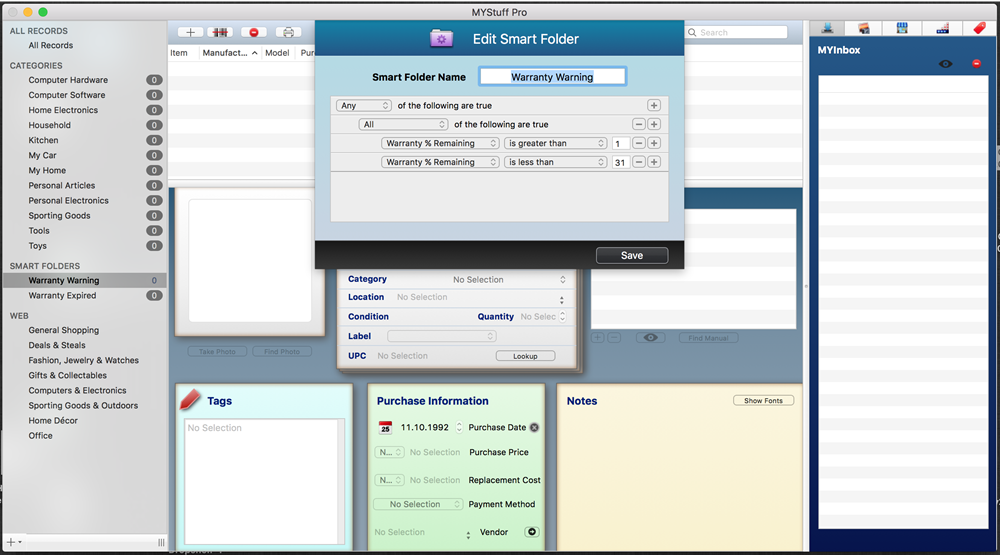
Task: Click the Save button
Action: point(632,255)
